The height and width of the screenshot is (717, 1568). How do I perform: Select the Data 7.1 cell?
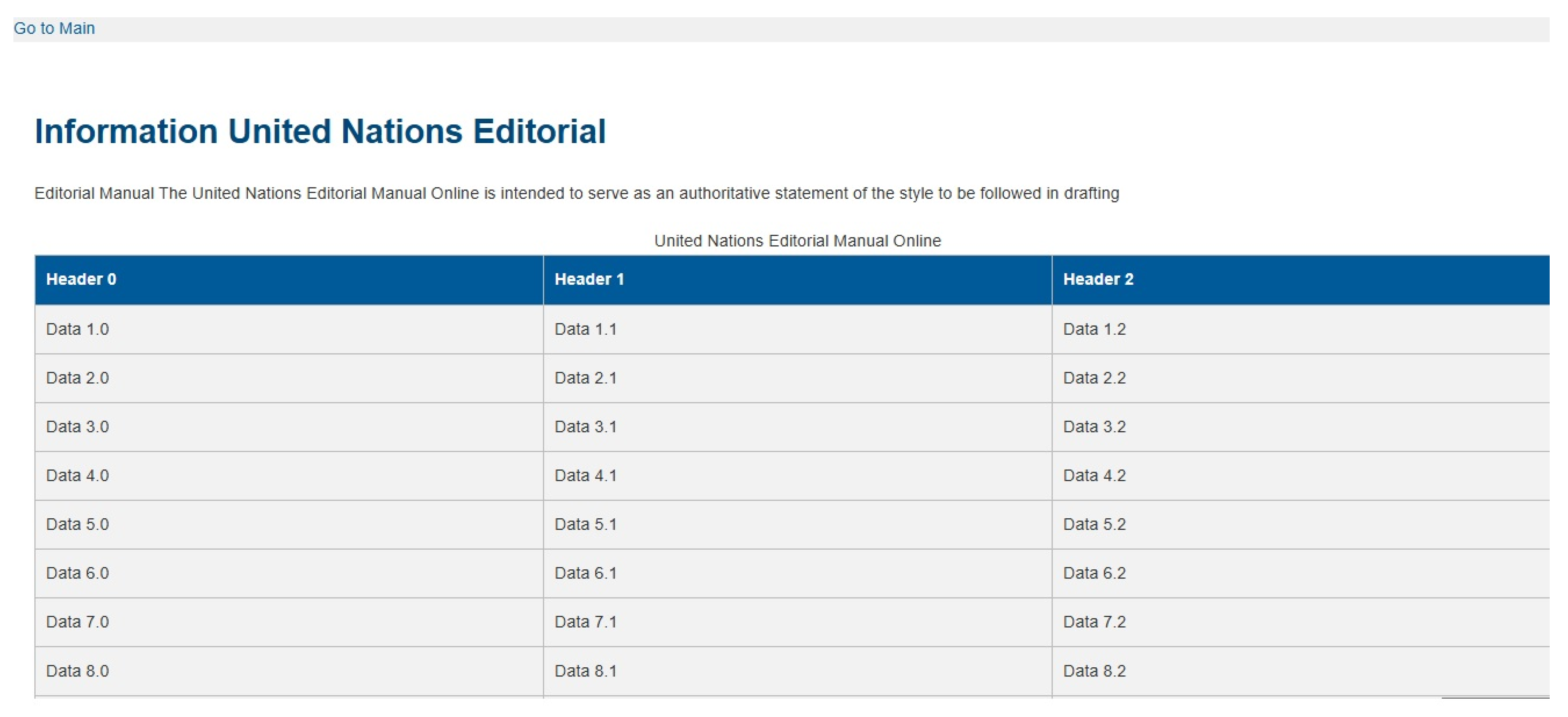coord(798,623)
